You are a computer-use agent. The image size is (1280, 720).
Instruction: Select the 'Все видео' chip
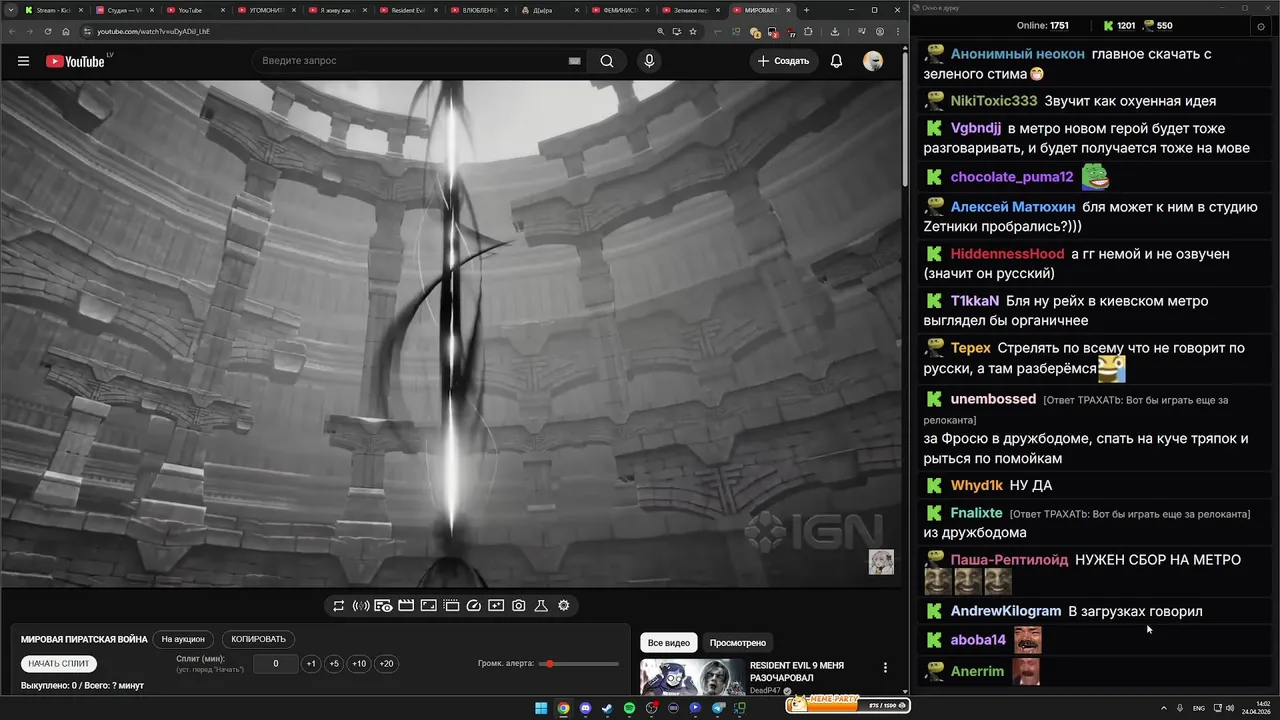669,643
